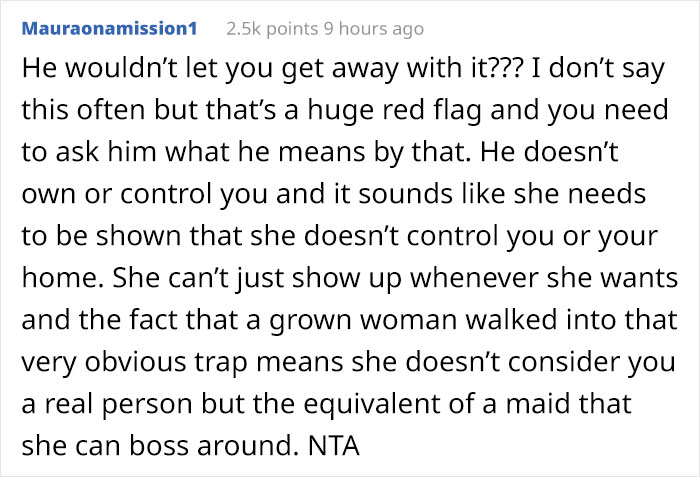Click the 2.5k points score
Screen dimensions: 700x477
264,30
